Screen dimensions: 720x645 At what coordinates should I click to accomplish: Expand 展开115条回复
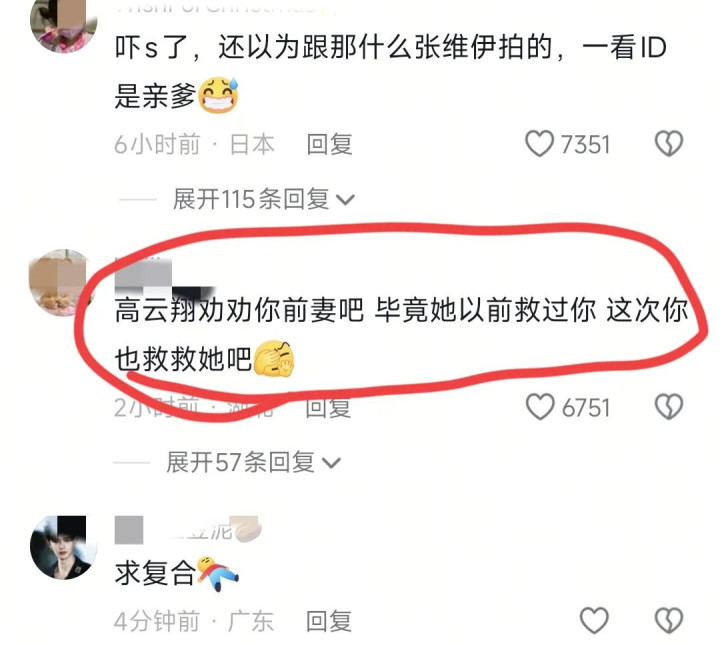click(264, 199)
